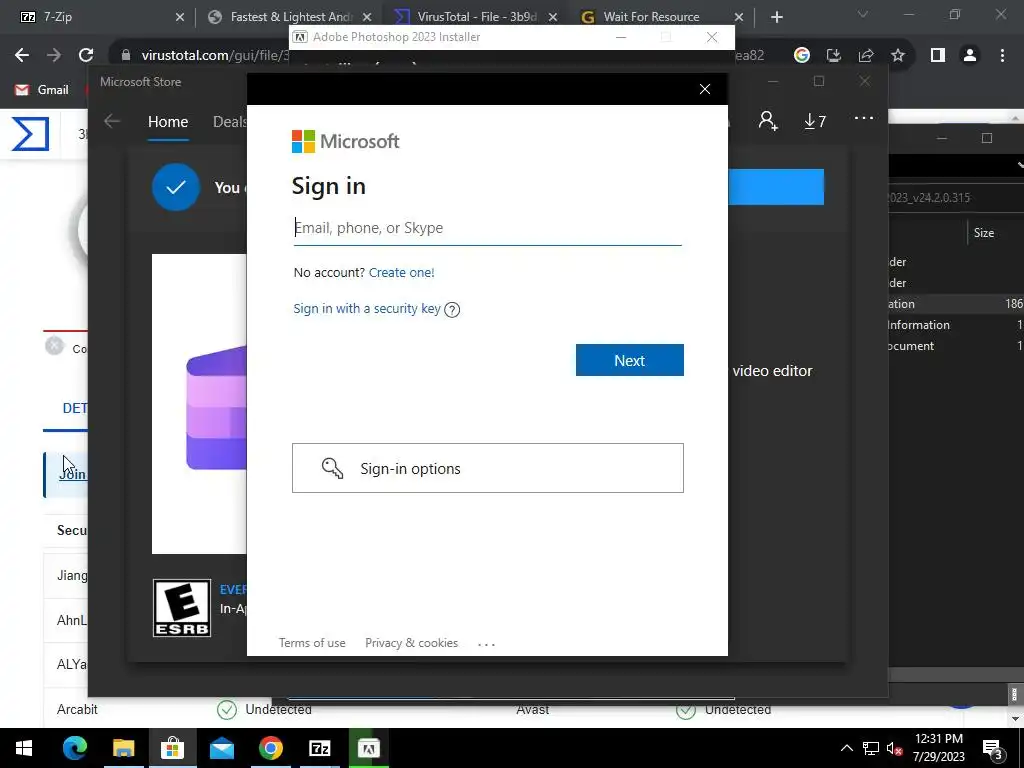1024x768 pixels.
Task: Open 7-Zip from taskbar
Action: tap(319, 748)
